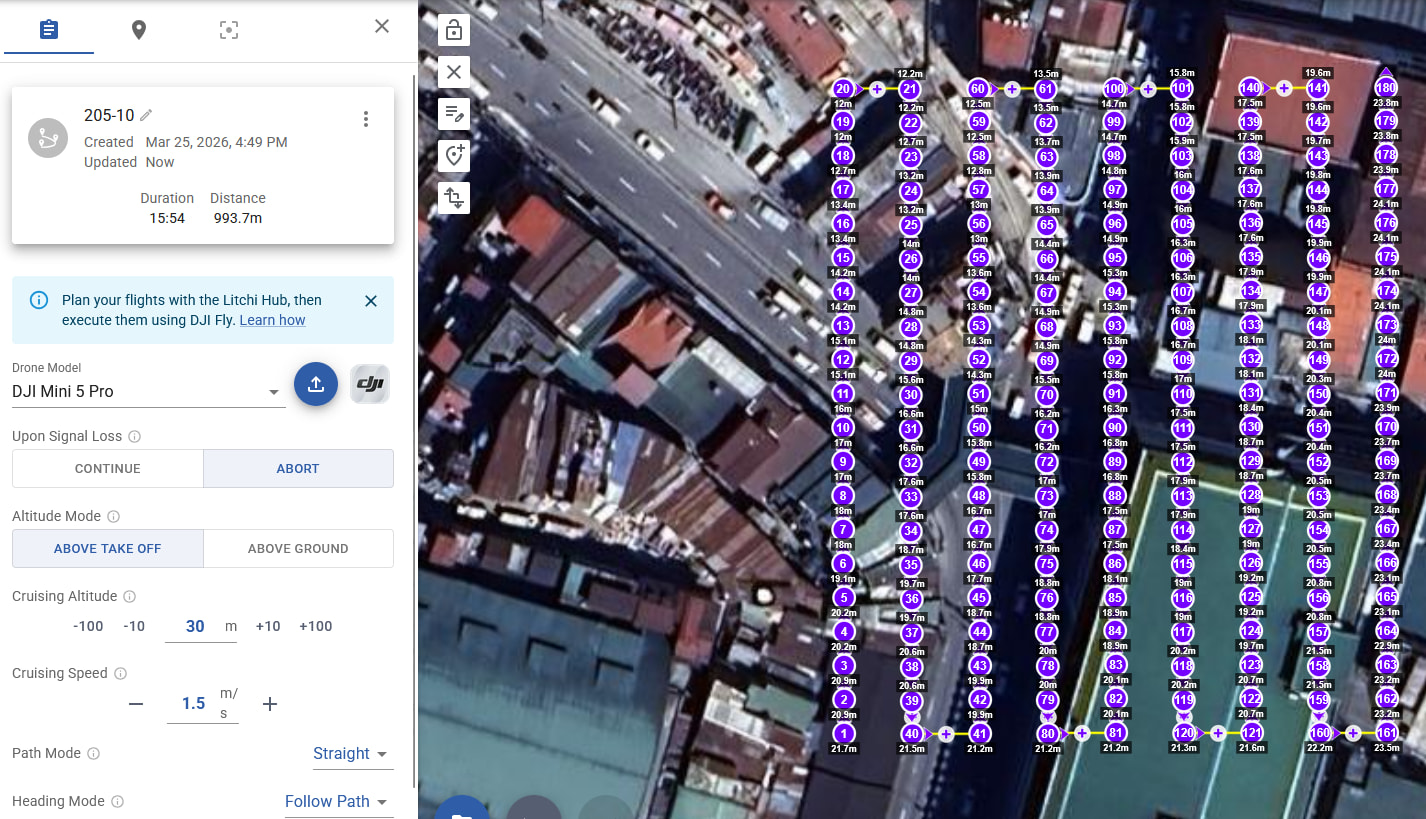Set Upon Signal Loss to Continue
Image resolution: width=1426 pixels, height=819 pixels.
[x=108, y=468]
